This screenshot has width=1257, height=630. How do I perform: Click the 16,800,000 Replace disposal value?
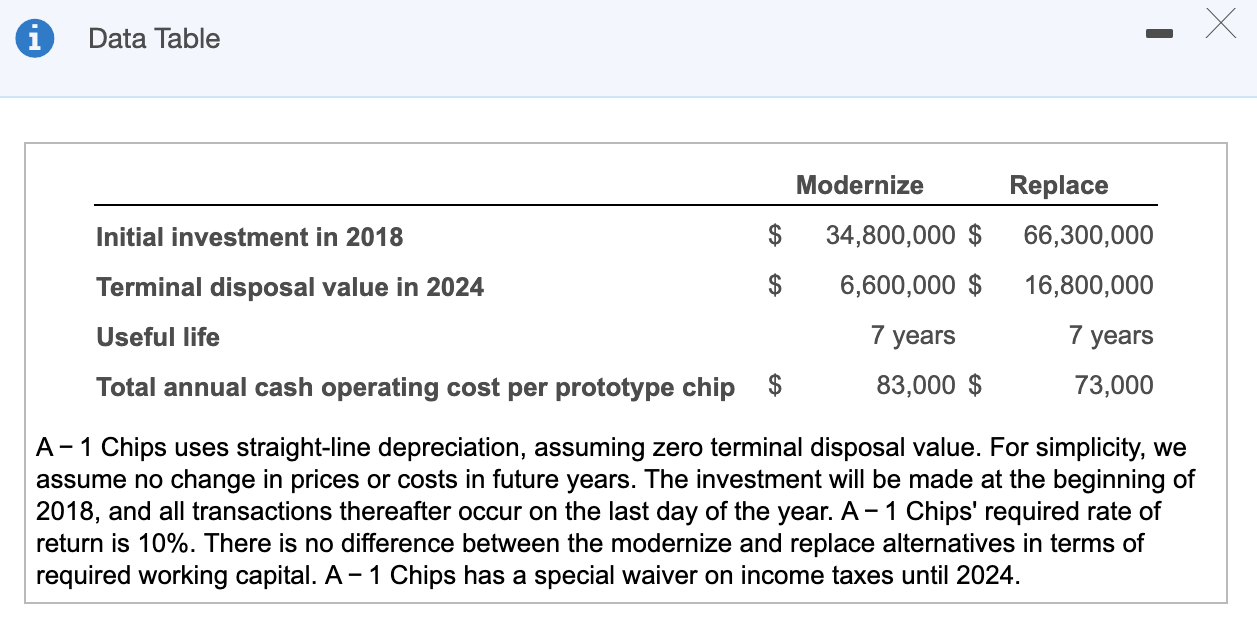tap(1087, 285)
